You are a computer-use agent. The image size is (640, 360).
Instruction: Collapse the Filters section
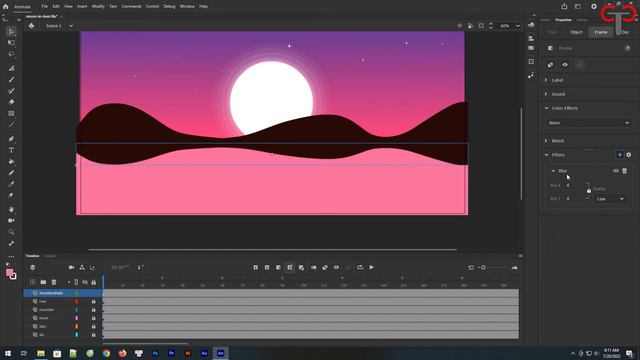[x=546, y=155]
